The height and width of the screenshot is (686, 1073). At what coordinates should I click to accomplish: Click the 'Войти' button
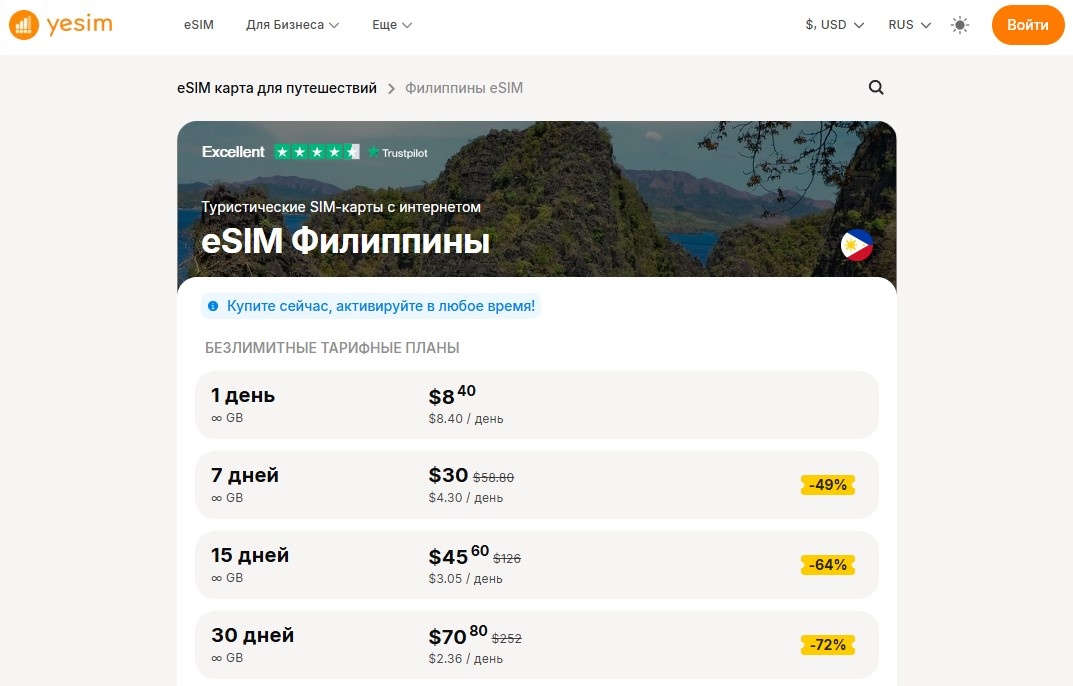1027,25
